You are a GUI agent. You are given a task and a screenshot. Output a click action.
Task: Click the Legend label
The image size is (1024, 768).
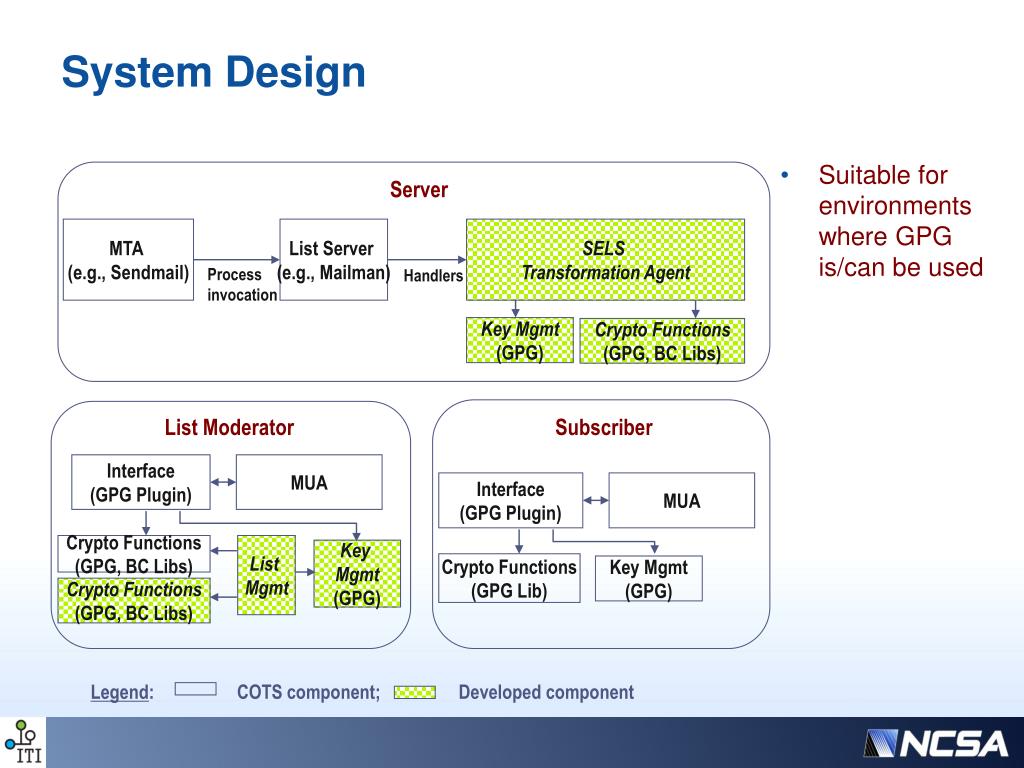pyautogui.click(x=122, y=692)
